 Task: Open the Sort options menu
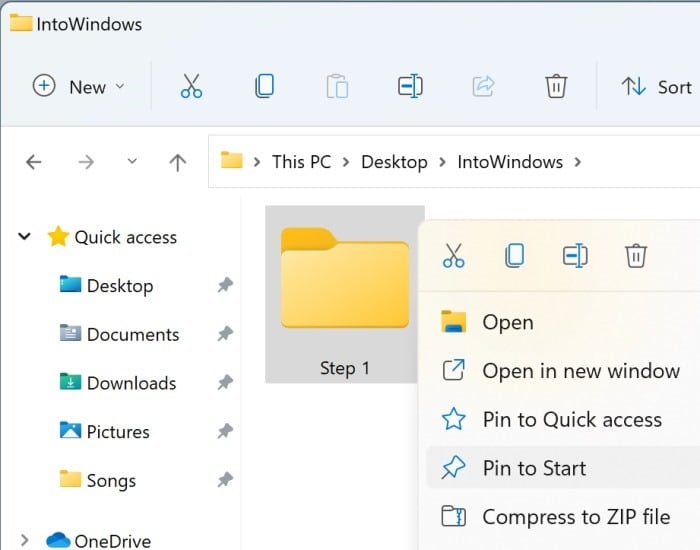(657, 87)
